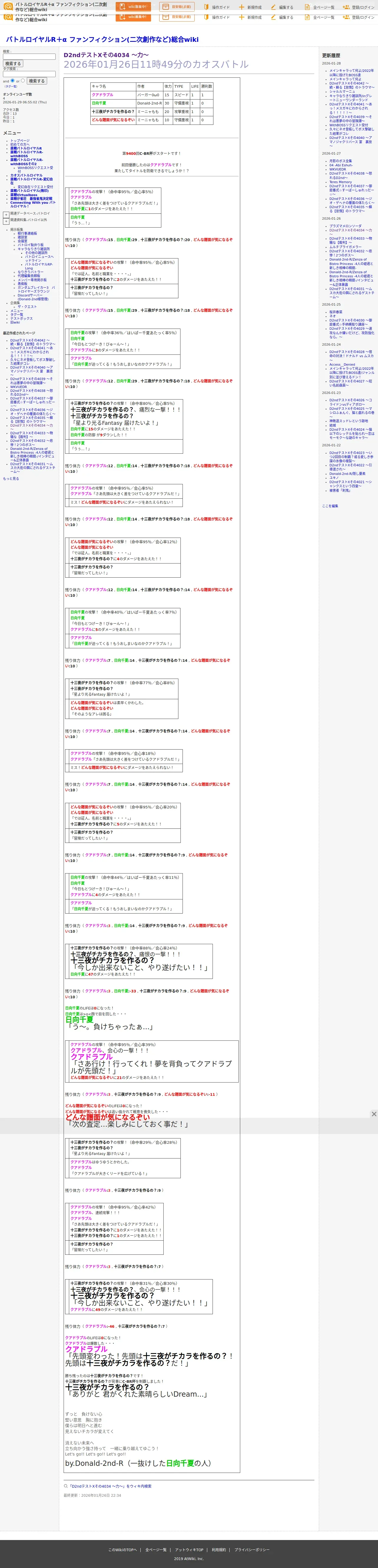The width and height of the screenshot is (378, 1568).
Task: Open アットウィキTOP footer link
Action: (x=189, y=1550)
